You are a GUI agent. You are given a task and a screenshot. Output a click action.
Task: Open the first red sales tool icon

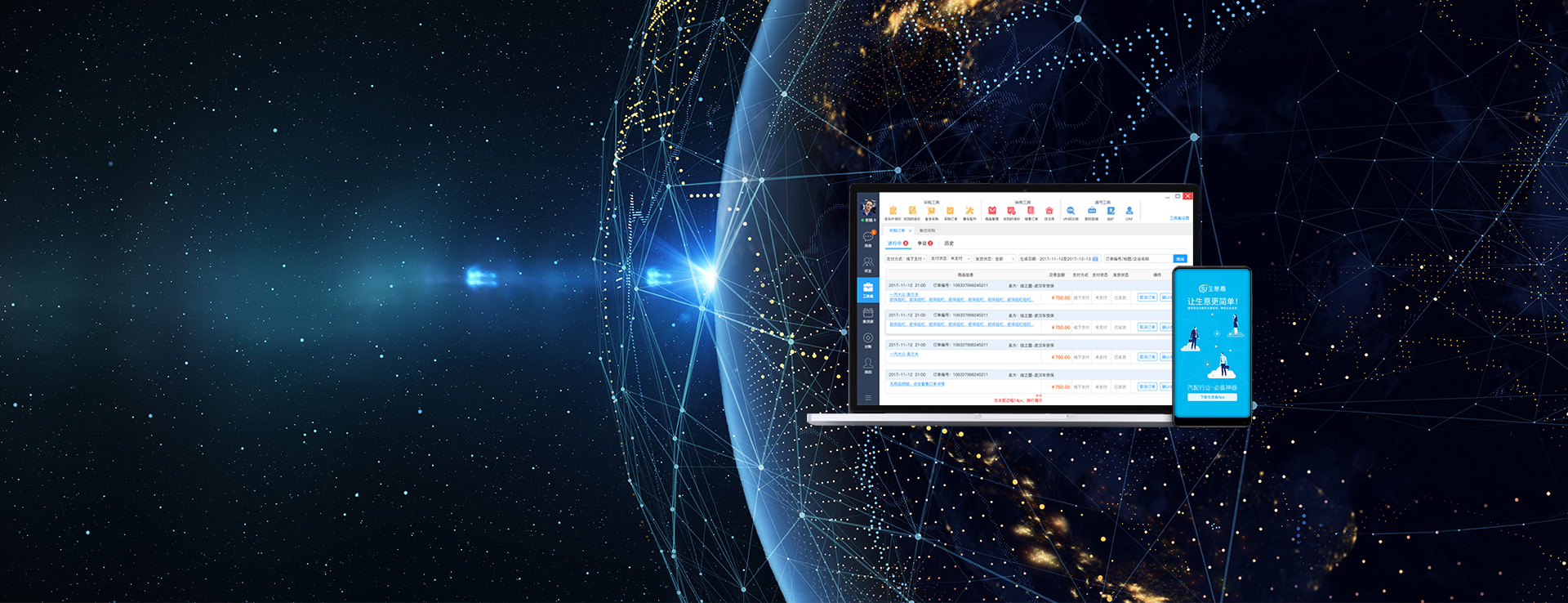pyautogui.click(x=992, y=211)
